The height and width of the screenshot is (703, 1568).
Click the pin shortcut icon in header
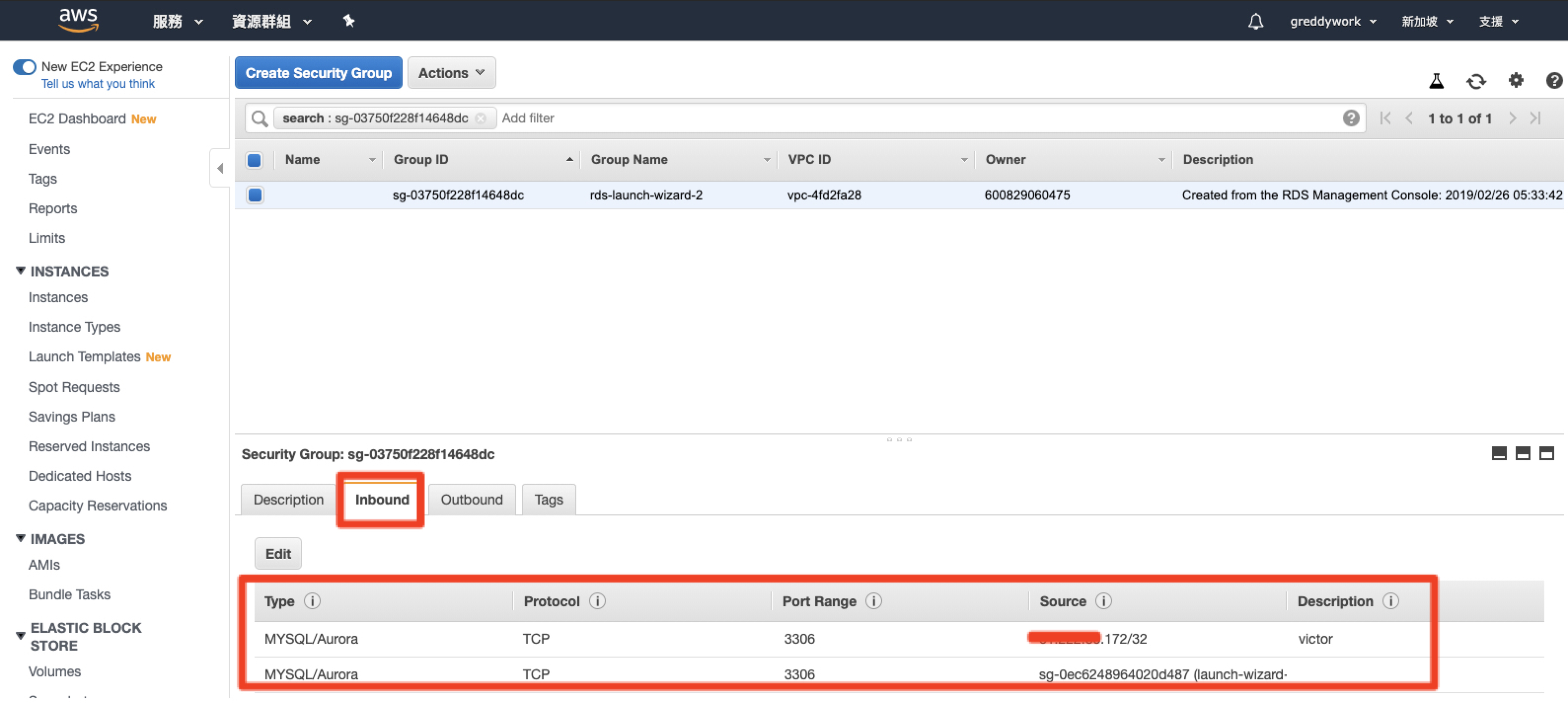(349, 21)
